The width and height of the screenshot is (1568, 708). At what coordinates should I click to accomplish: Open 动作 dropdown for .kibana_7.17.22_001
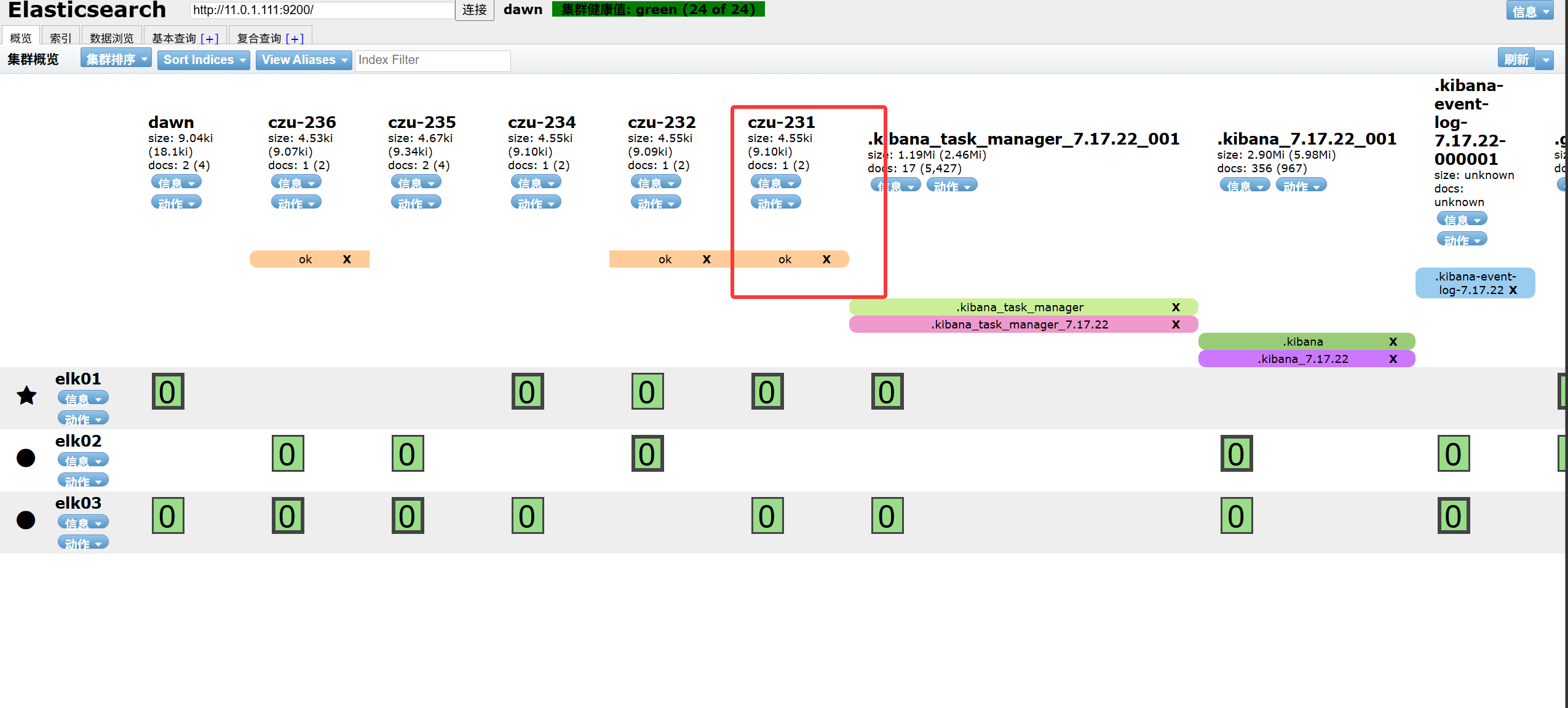click(1301, 186)
